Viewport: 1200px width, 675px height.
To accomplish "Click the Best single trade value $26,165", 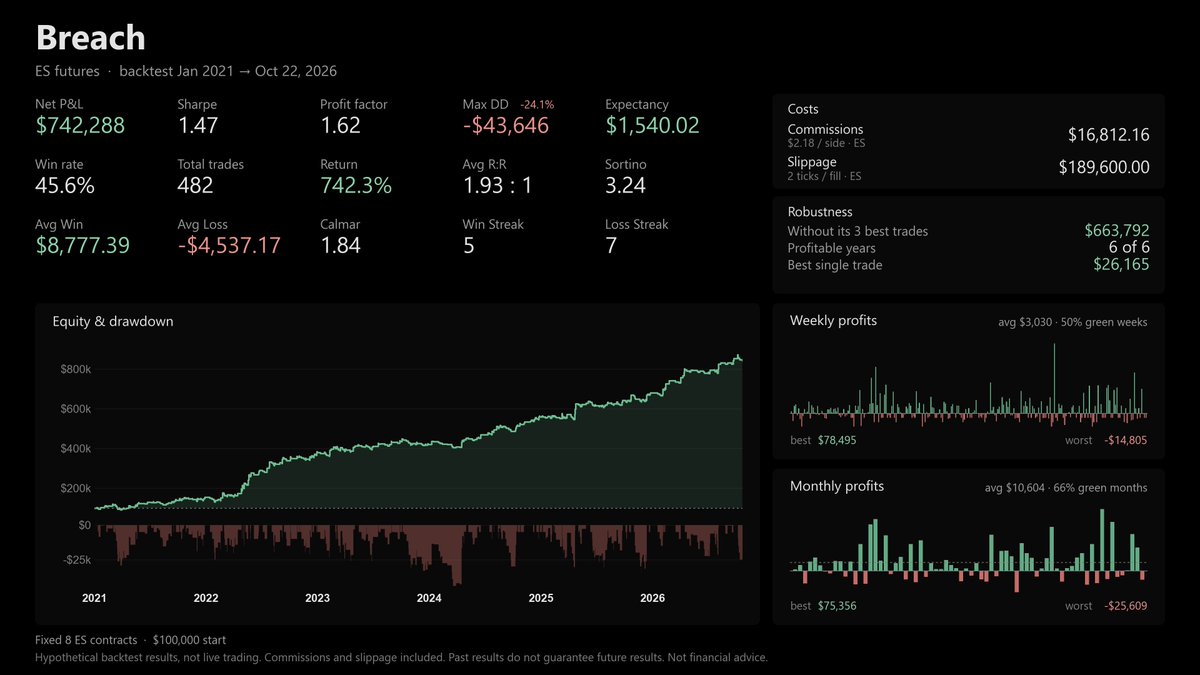I will (x=1121, y=265).
